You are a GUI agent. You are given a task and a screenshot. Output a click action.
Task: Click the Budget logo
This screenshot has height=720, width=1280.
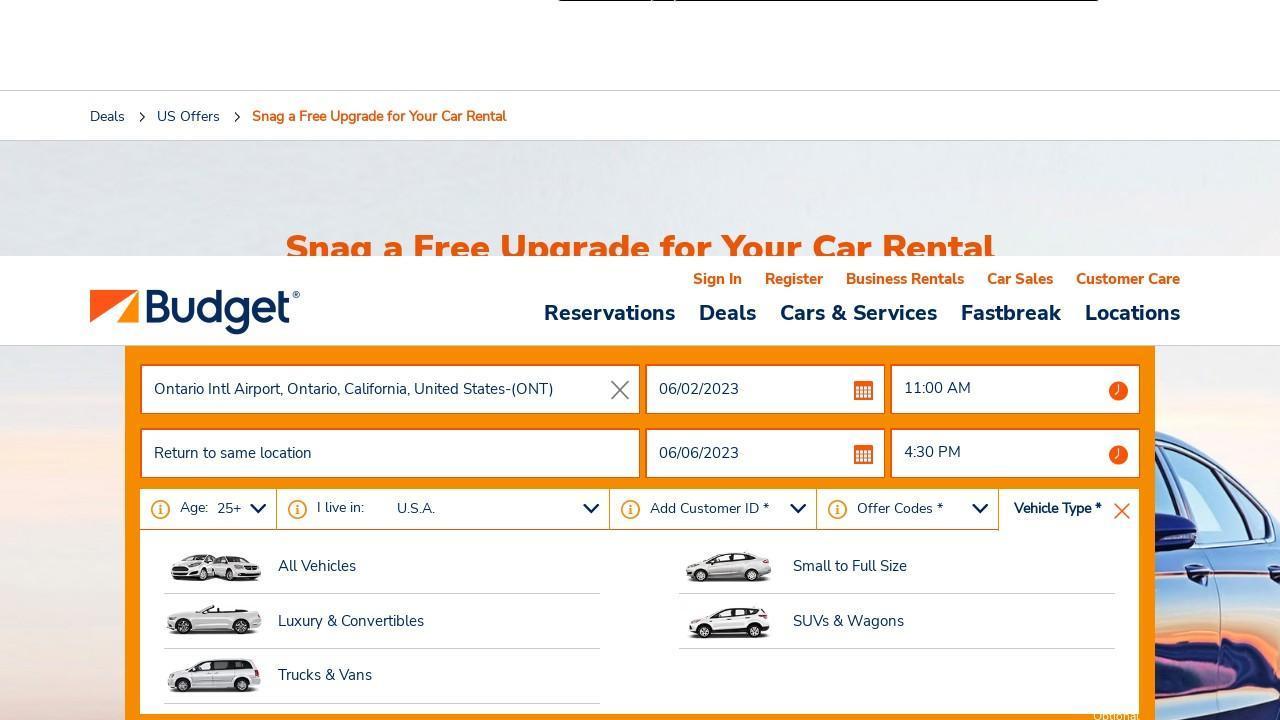tap(195, 311)
